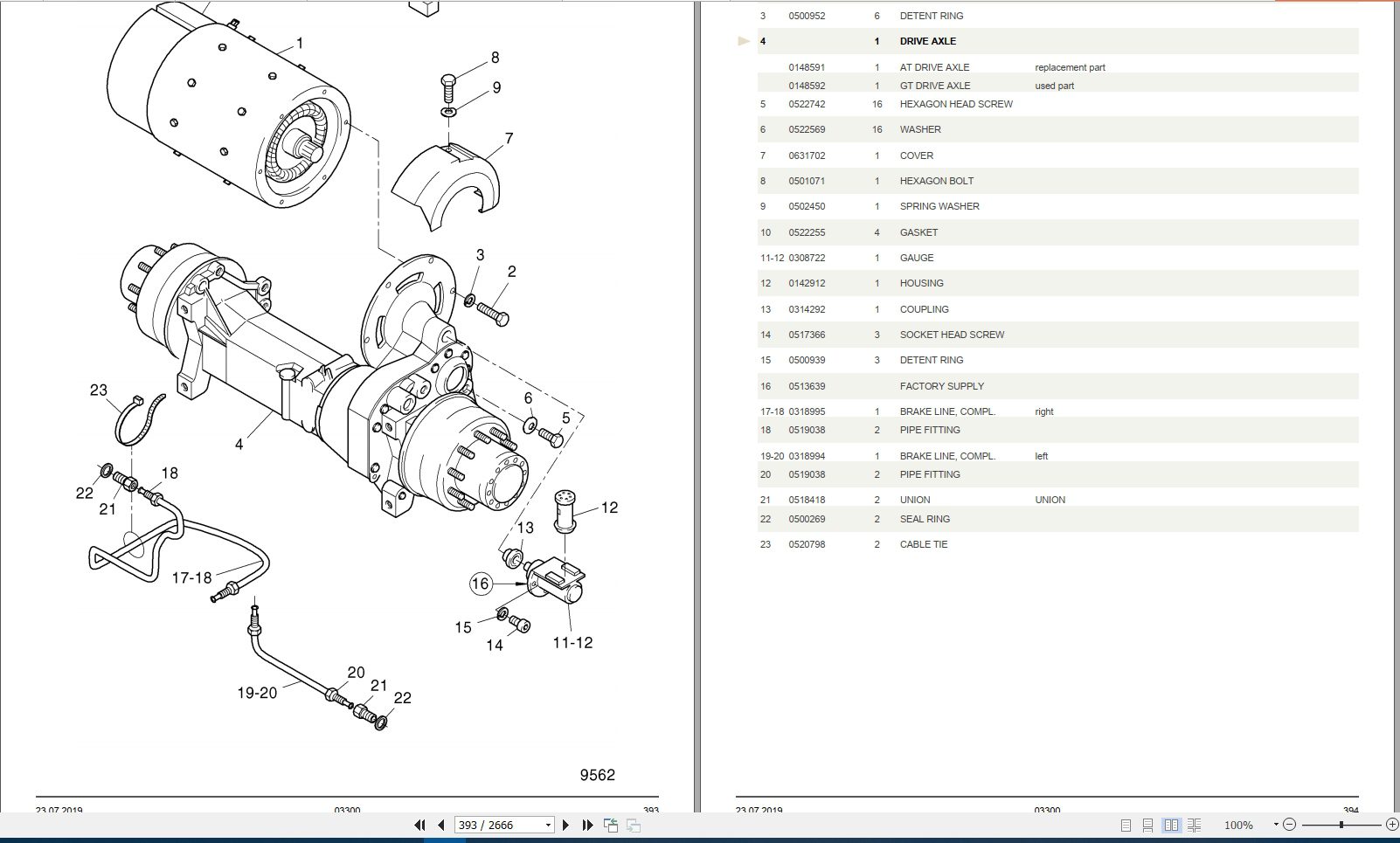1400x843 pixels.
Task: Click the 'used part' note
Action: click(x=1054, y=86)
